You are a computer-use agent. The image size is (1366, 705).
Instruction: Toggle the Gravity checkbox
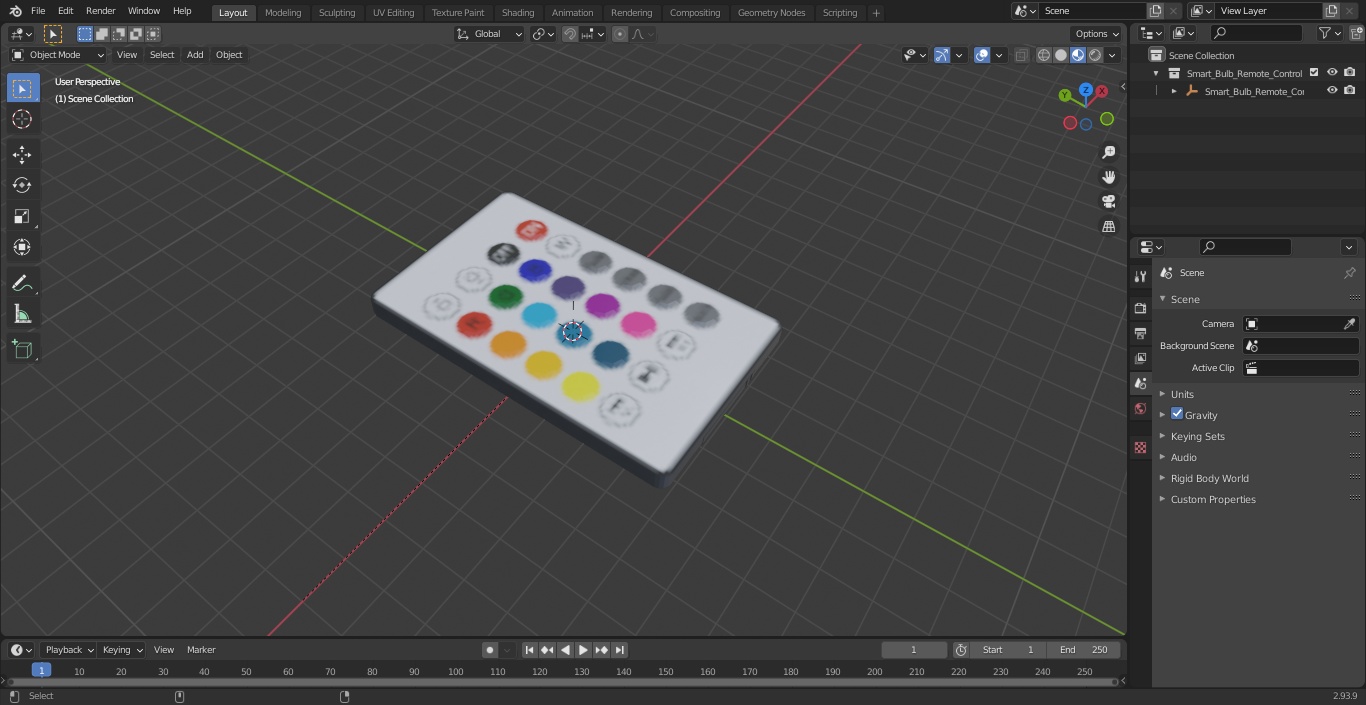click(1177, 414)
